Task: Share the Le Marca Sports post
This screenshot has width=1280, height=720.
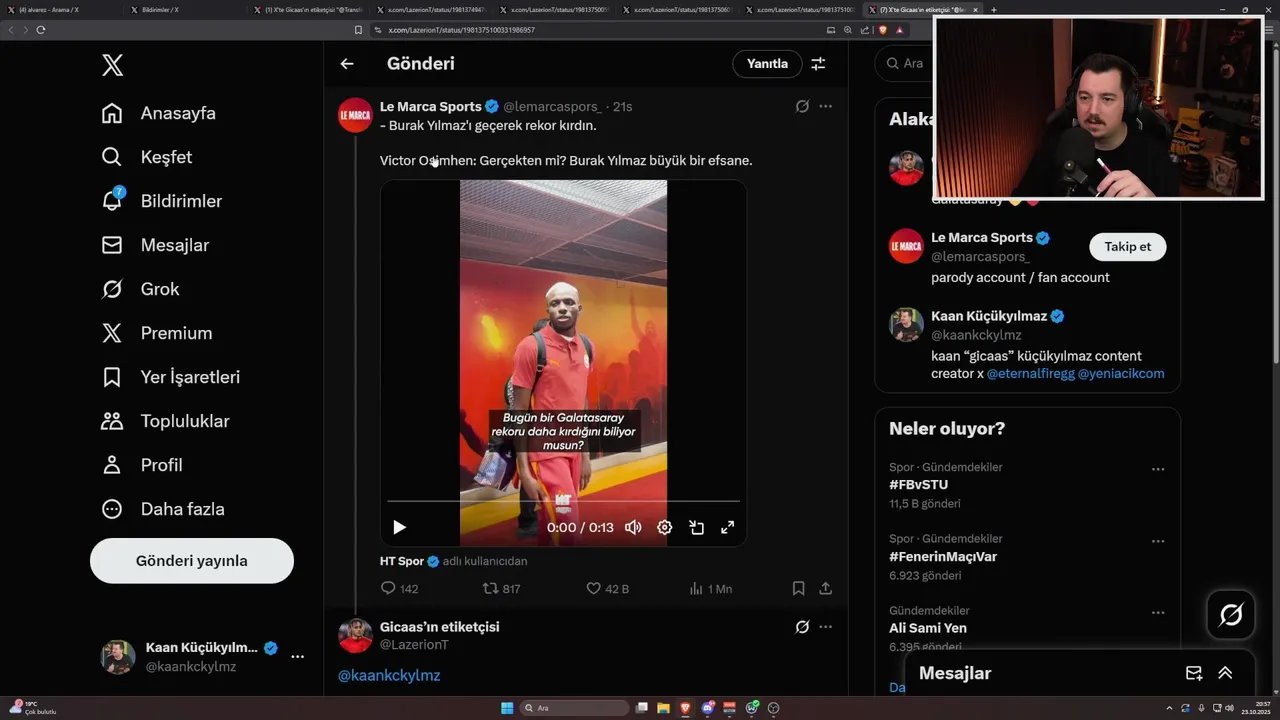Action: (826, 589)
